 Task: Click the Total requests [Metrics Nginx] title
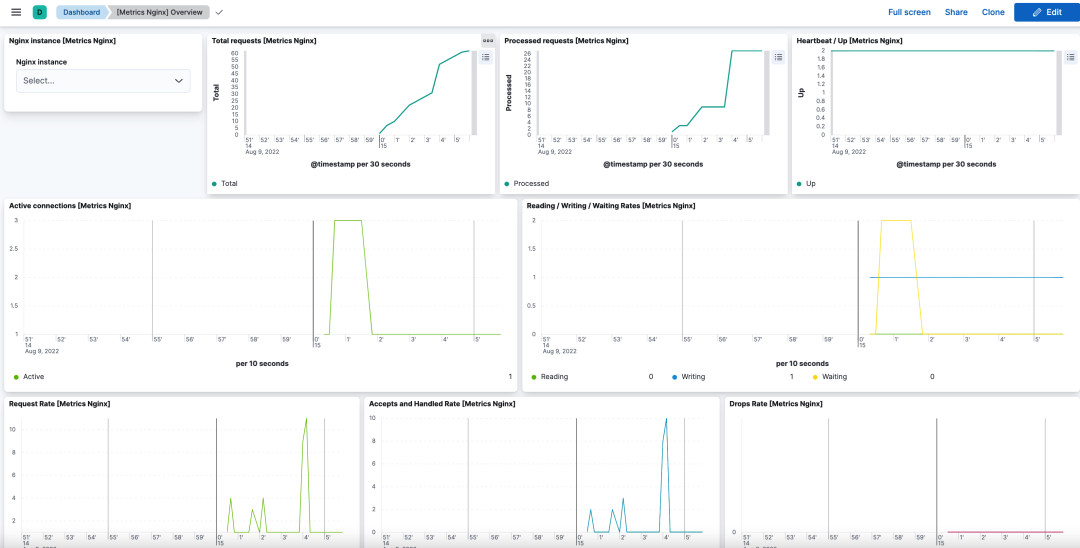(264, 41)
